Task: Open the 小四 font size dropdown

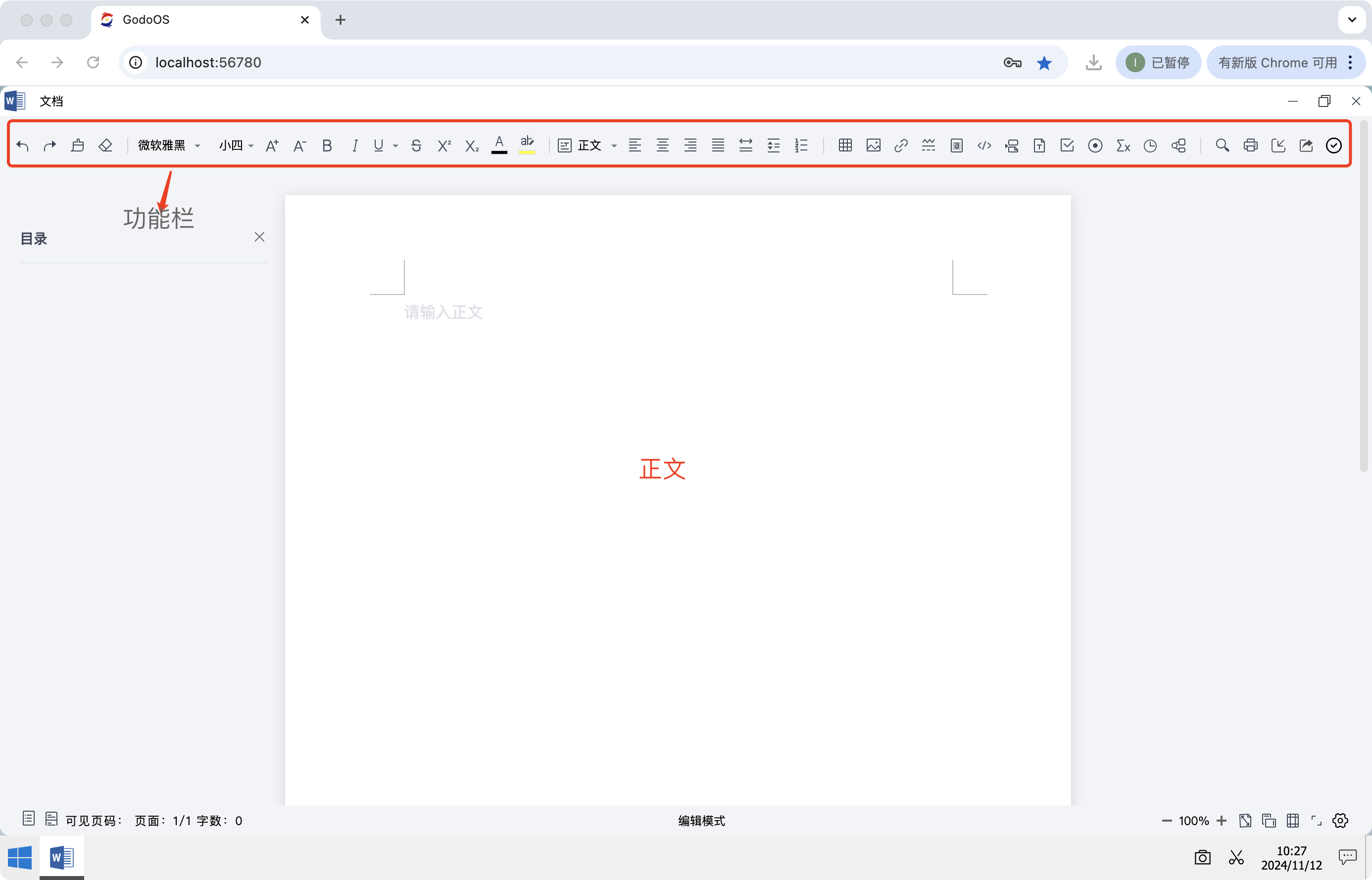Action: [236, 146]
